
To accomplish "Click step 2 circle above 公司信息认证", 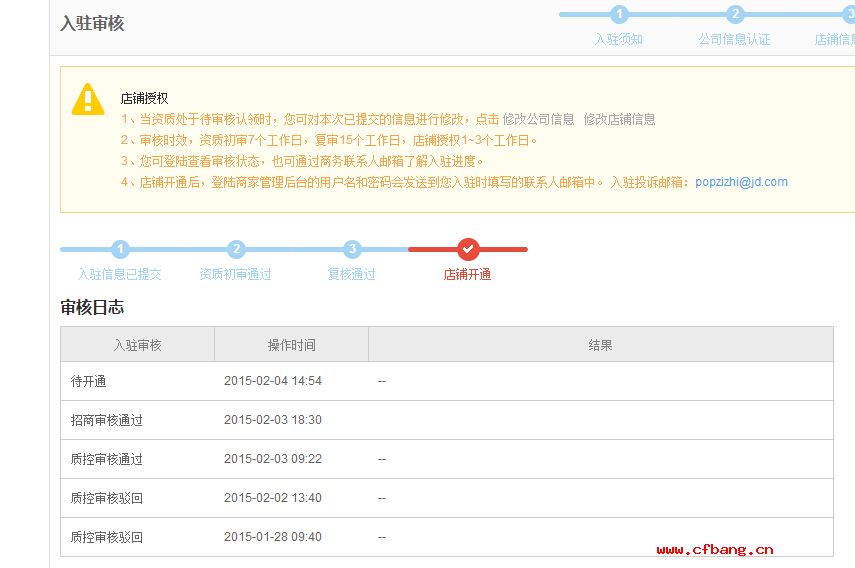I will [735, 14].
